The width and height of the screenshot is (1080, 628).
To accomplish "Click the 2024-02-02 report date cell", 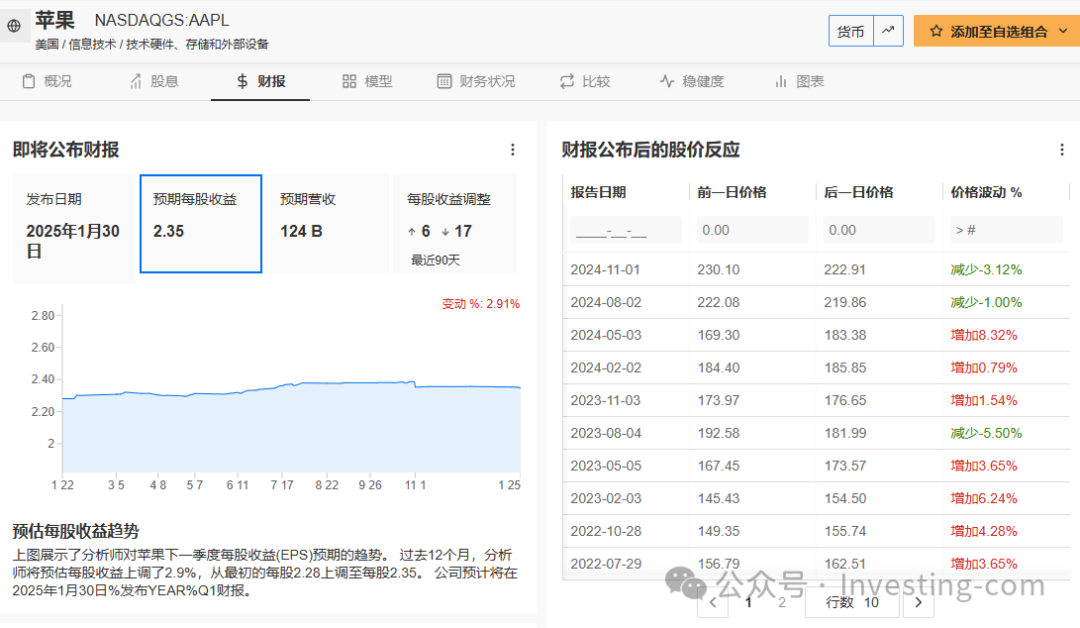I will [605, 368].
